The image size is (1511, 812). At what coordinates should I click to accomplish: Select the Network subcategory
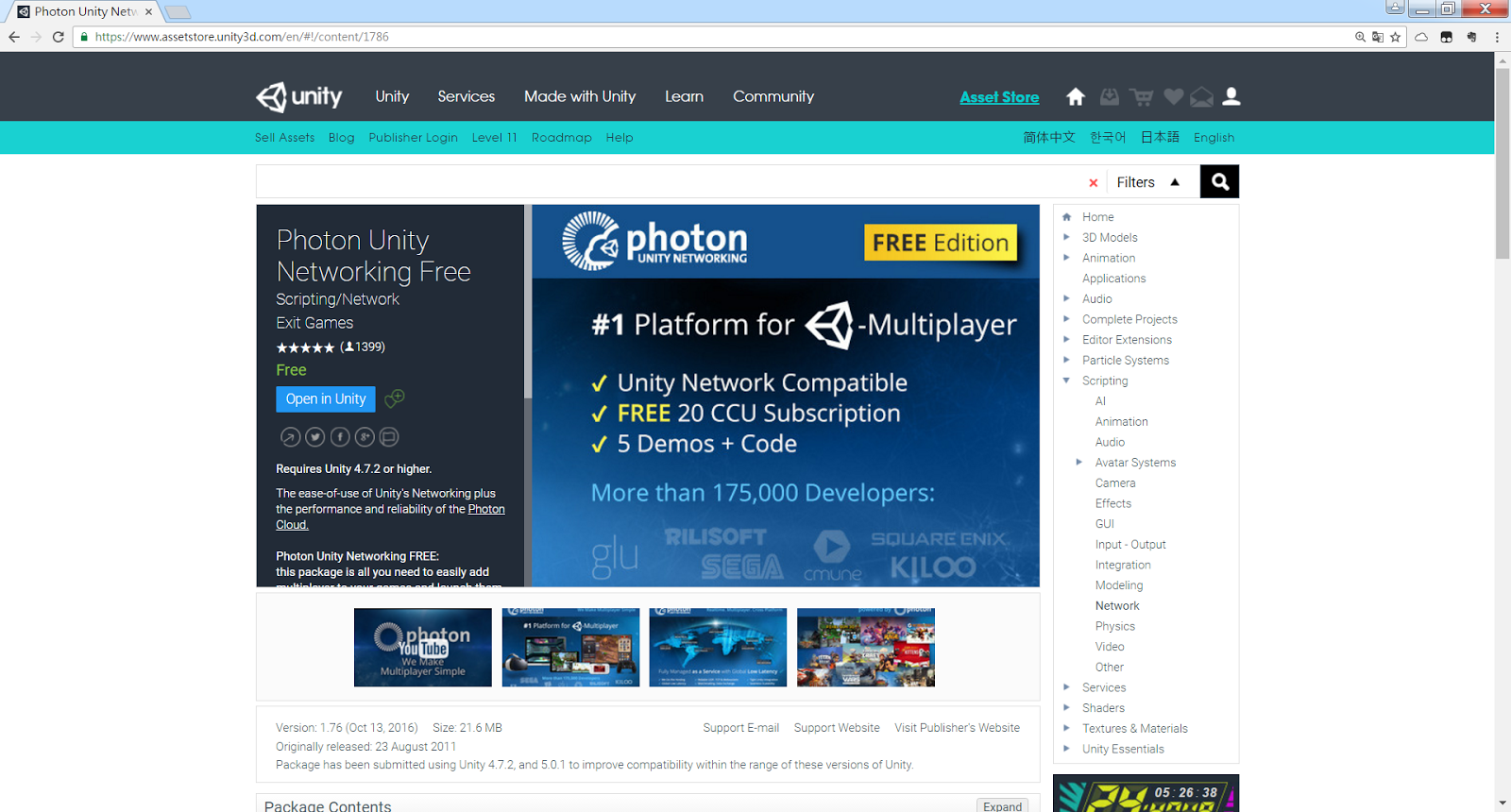[1117, 605]
